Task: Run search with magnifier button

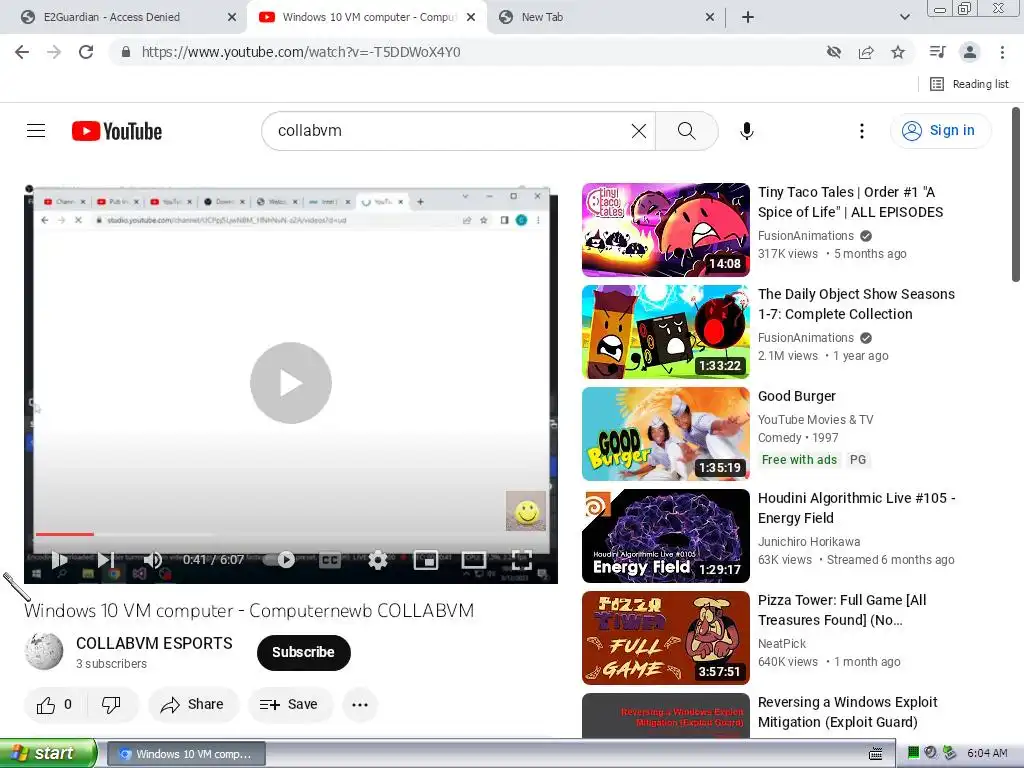Action: pyautogui.click(x=686, y=131)
